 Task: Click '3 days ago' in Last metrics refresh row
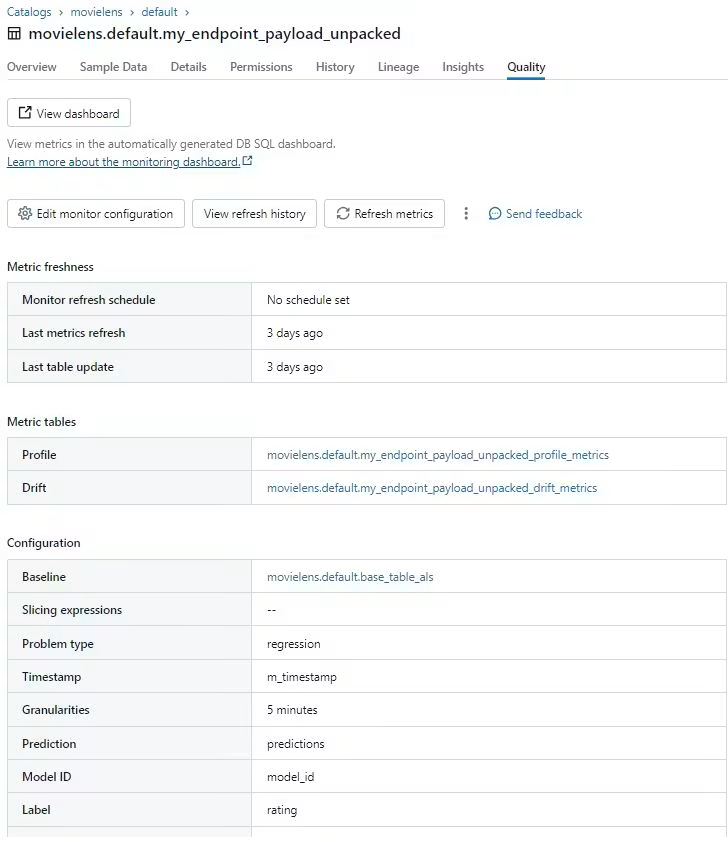click(x=295, y=333)
